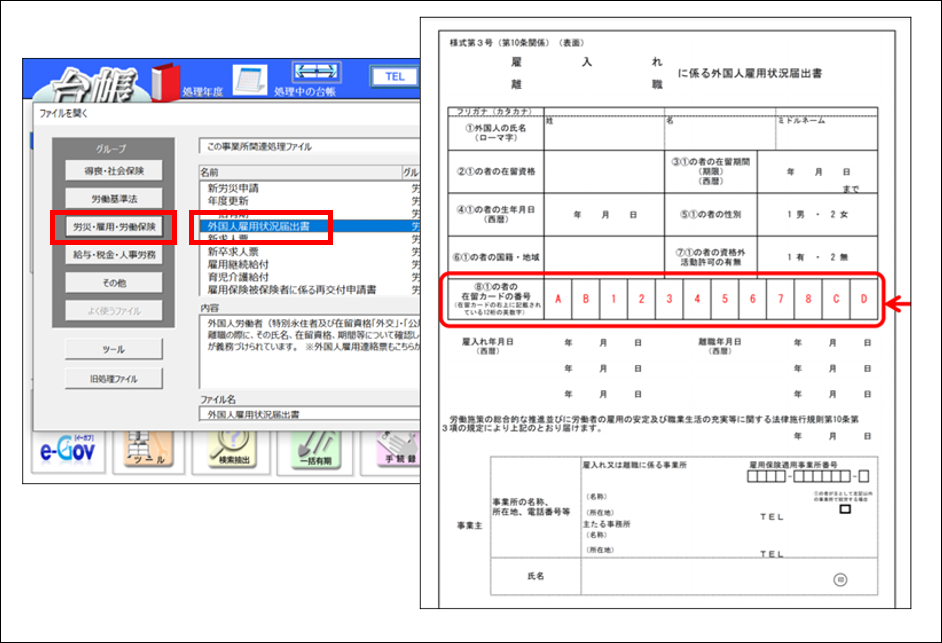Click the TEL button in the header
The image size is (942, 643).
tap(394, 76)
